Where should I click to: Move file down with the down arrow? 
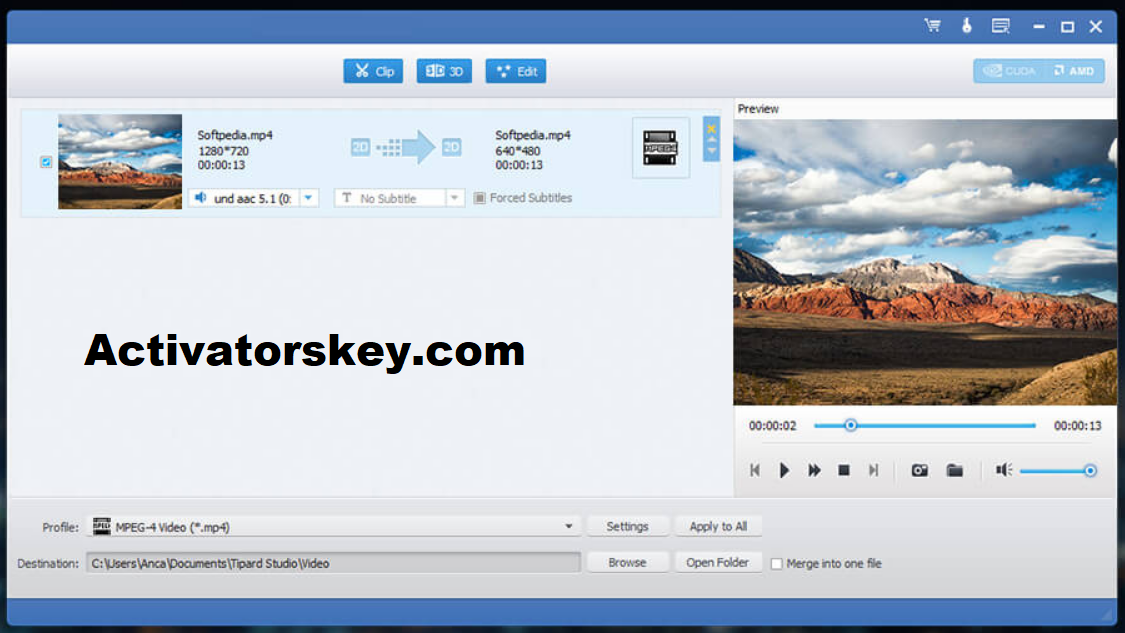coord(712,151)
